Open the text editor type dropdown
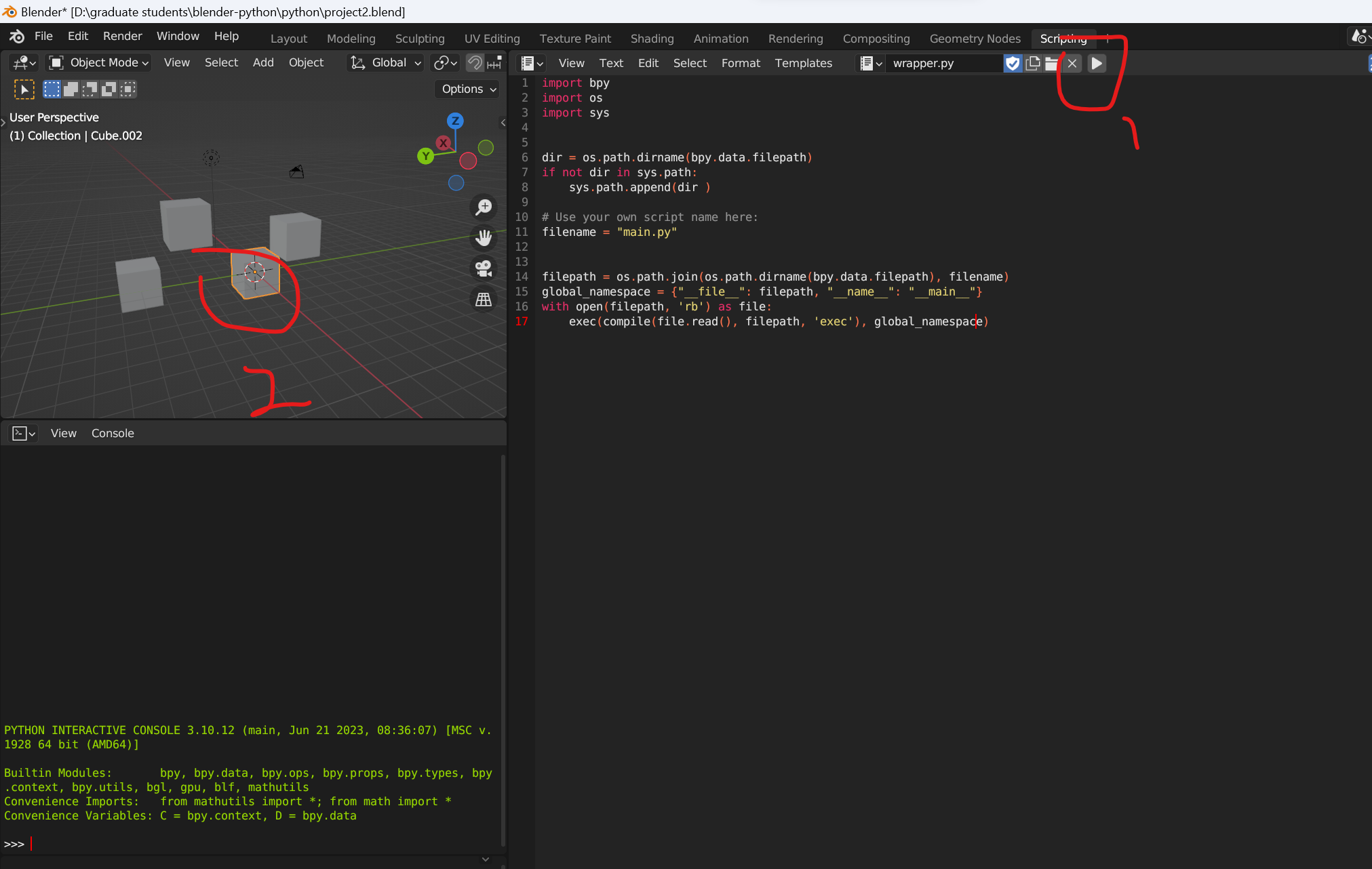The height and width of the screenshot is (869, 1372). pos(532,63)
